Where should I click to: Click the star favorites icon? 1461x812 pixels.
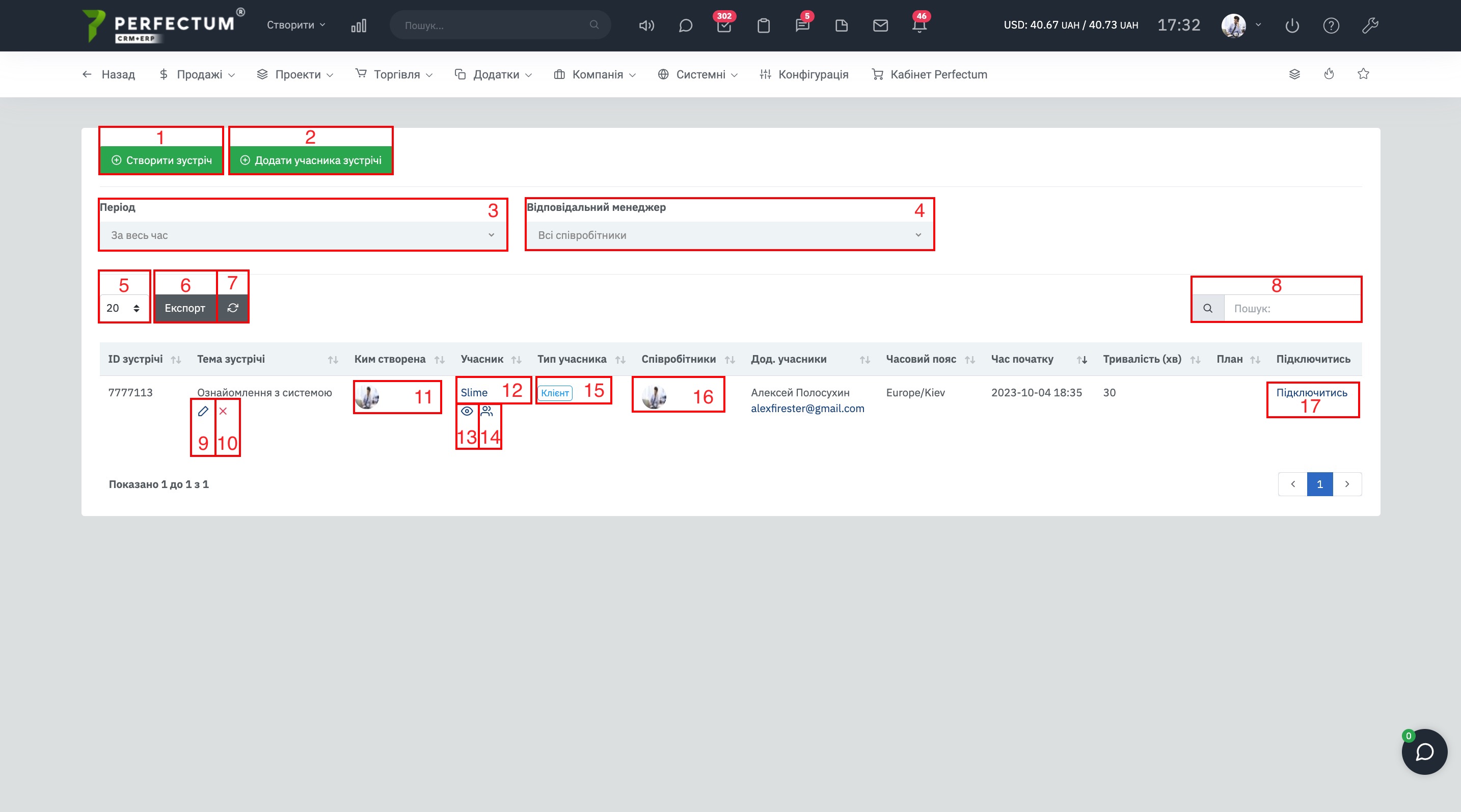(x=1364, y=74)
